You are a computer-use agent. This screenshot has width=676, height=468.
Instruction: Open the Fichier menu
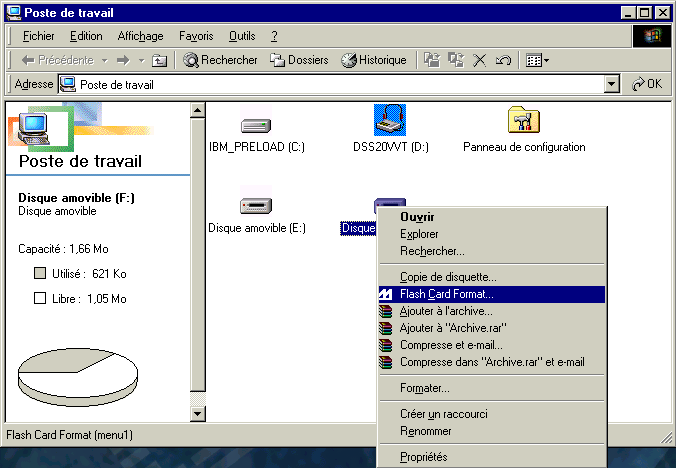(x=38, y=36)
